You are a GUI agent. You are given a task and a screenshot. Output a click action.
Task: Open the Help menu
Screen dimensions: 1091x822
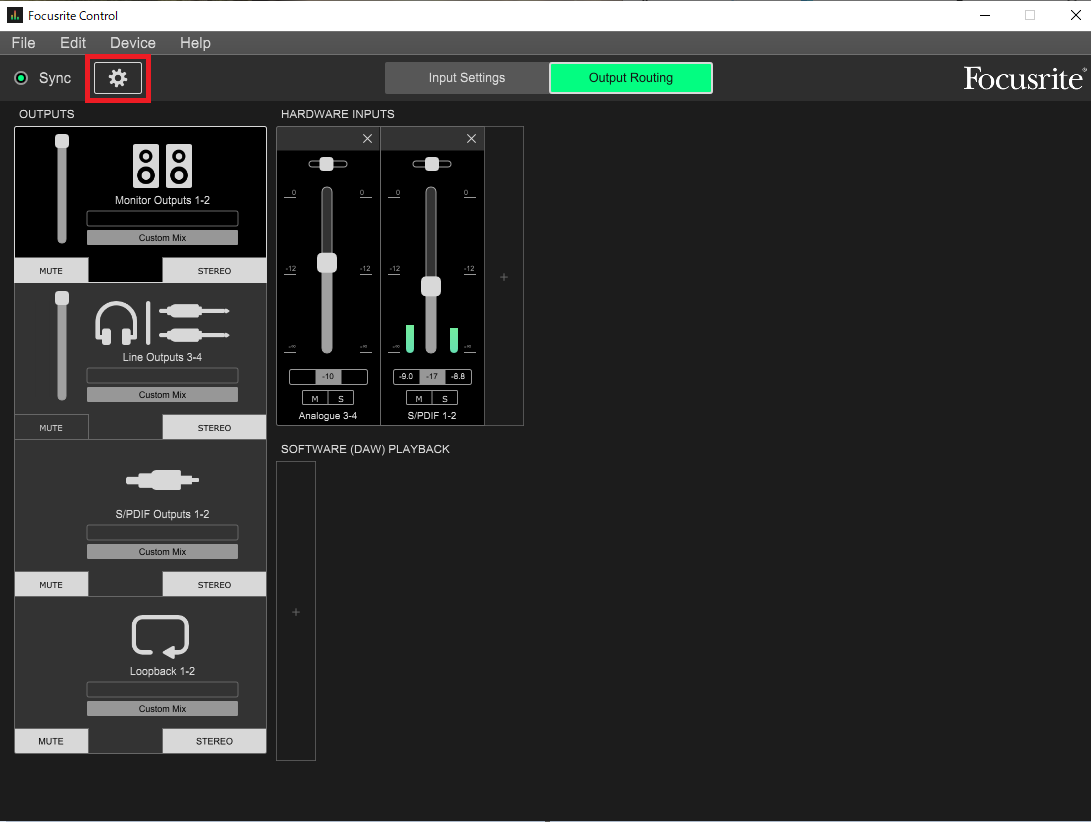tap(195, 43)
